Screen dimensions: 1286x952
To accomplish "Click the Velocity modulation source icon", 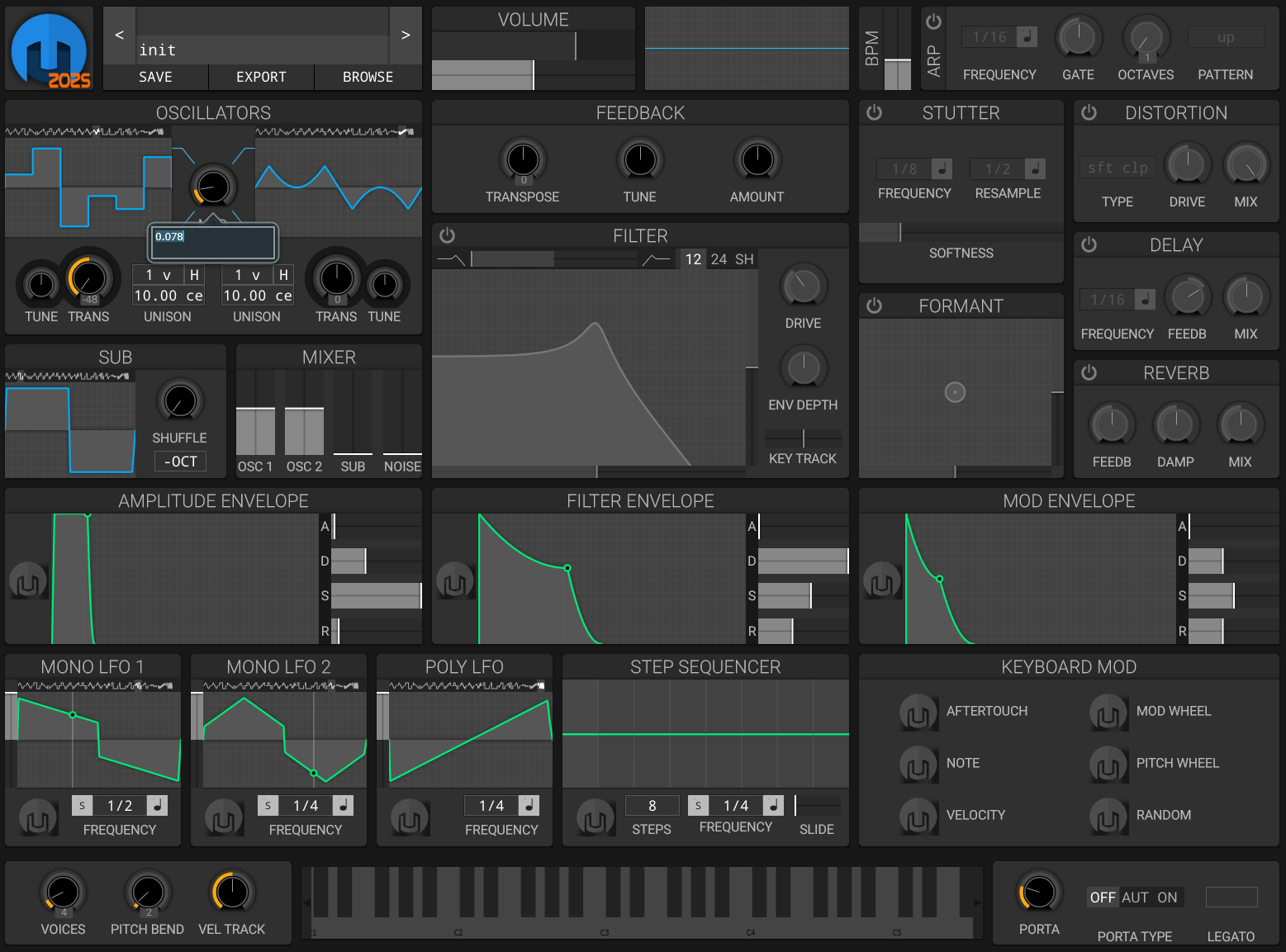I will coord(918,816).
